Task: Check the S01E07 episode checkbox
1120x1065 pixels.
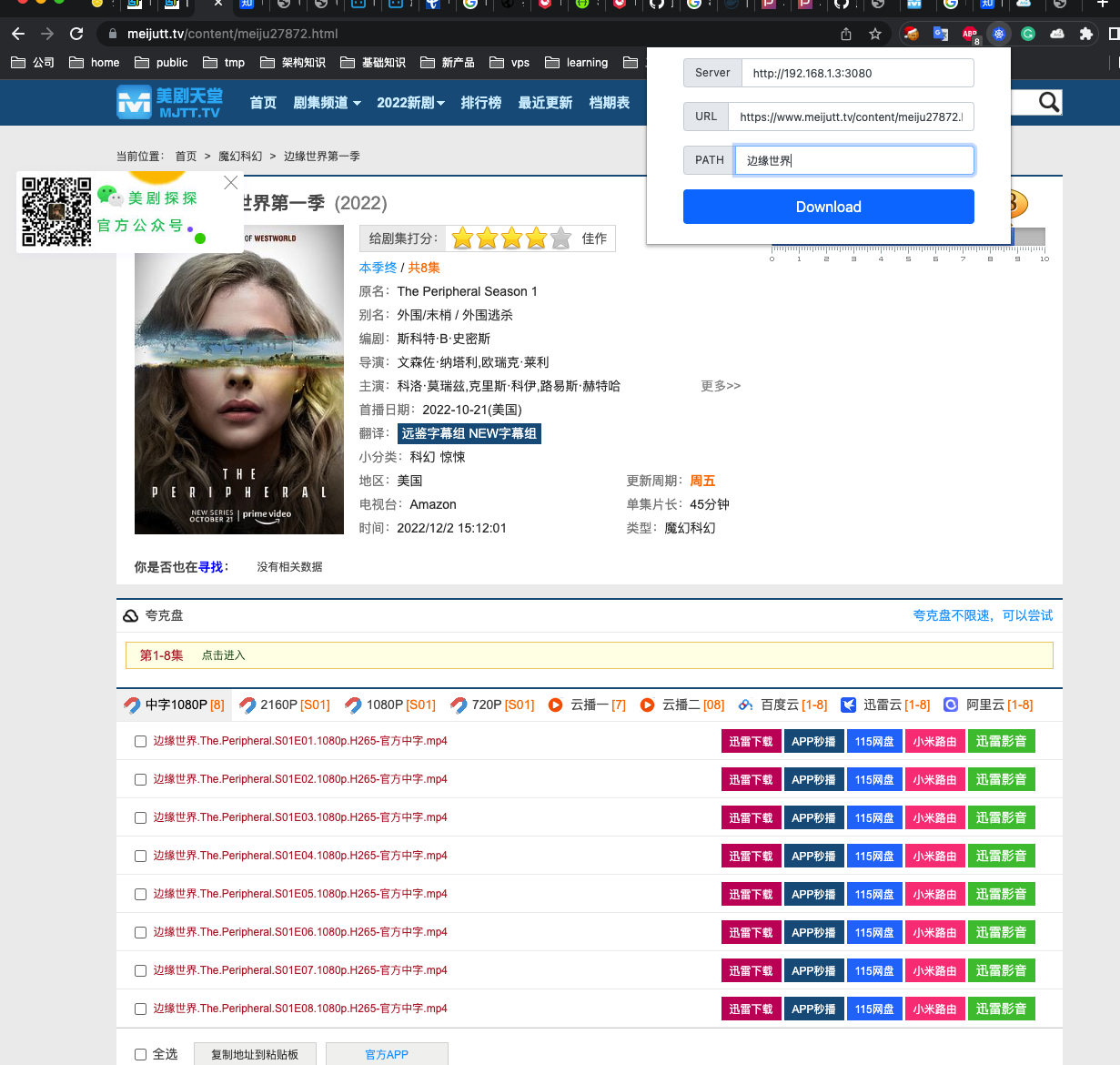Action: pos(140,971)
